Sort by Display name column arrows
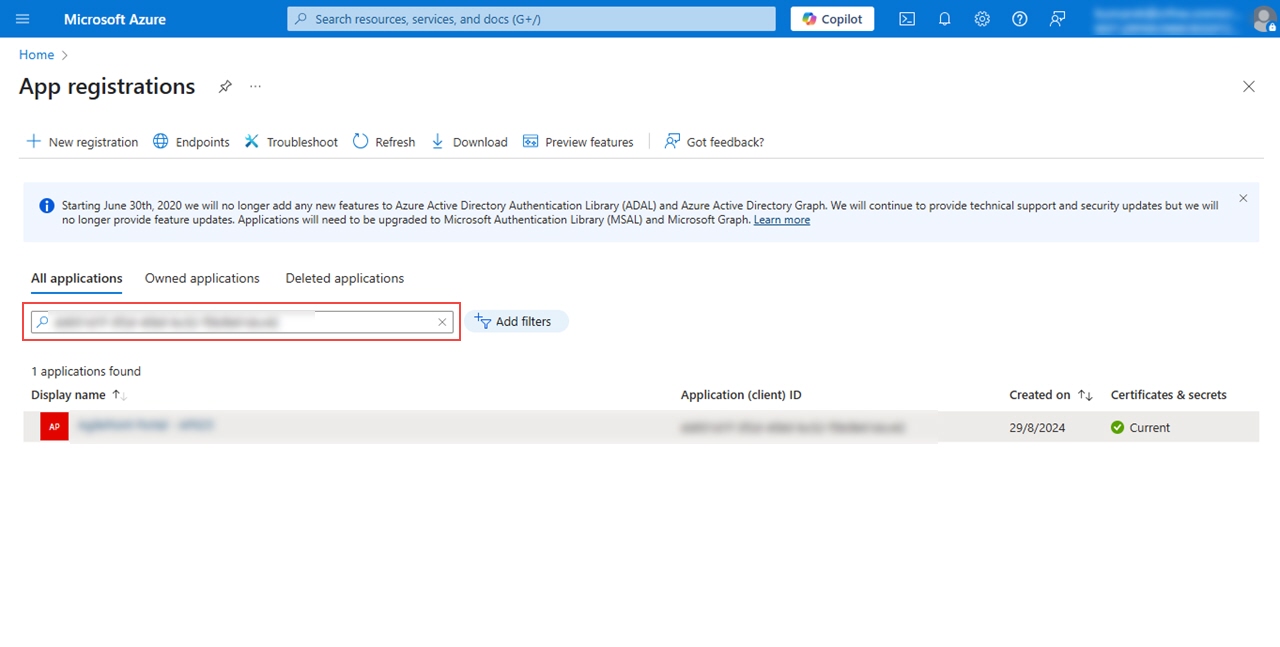This screenshot has height=647, width=1280. pyautogui.click(x=119, y=395)
